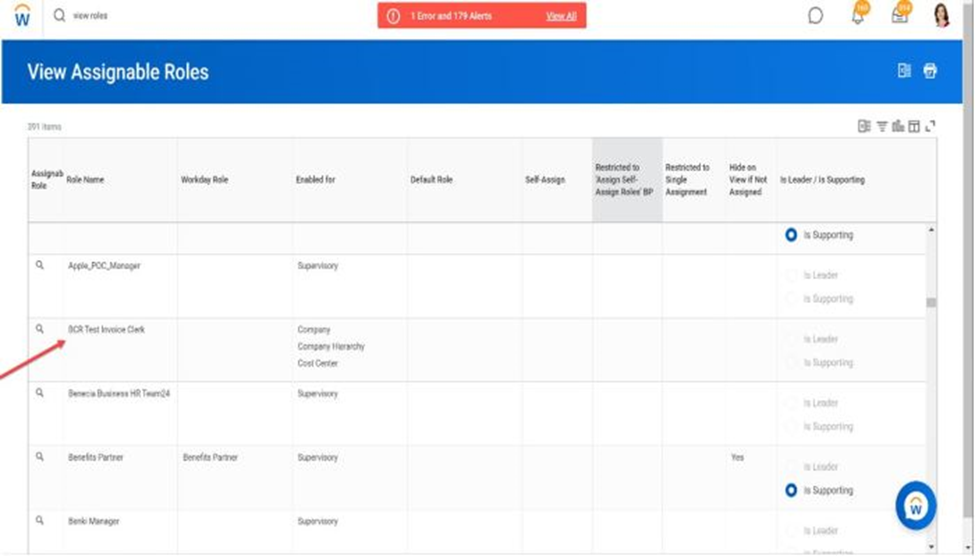
Task: Select Is Supporting for BCR Test Invoice Clerk
Action: coord(791,363)
